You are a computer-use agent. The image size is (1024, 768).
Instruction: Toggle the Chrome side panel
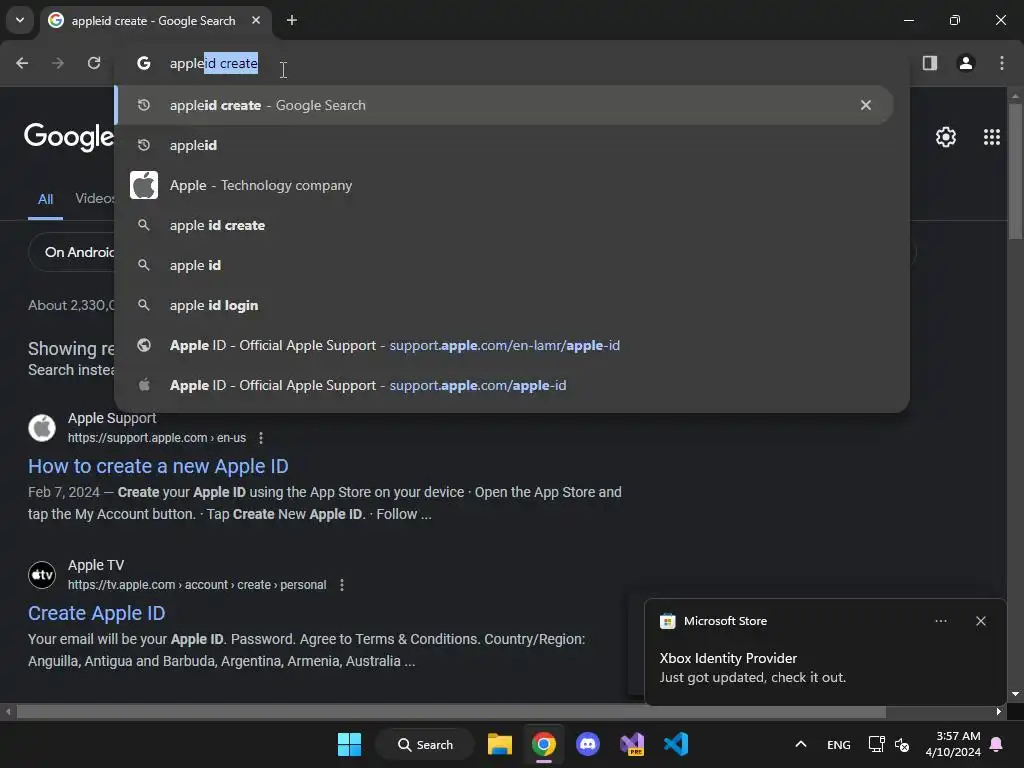[929, 63]
